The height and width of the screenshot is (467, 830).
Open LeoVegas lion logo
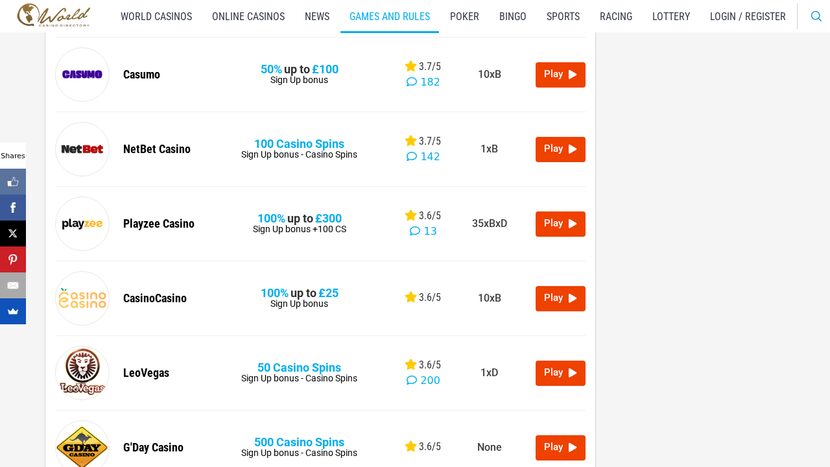pyautogui.click(x=82, y=373)
